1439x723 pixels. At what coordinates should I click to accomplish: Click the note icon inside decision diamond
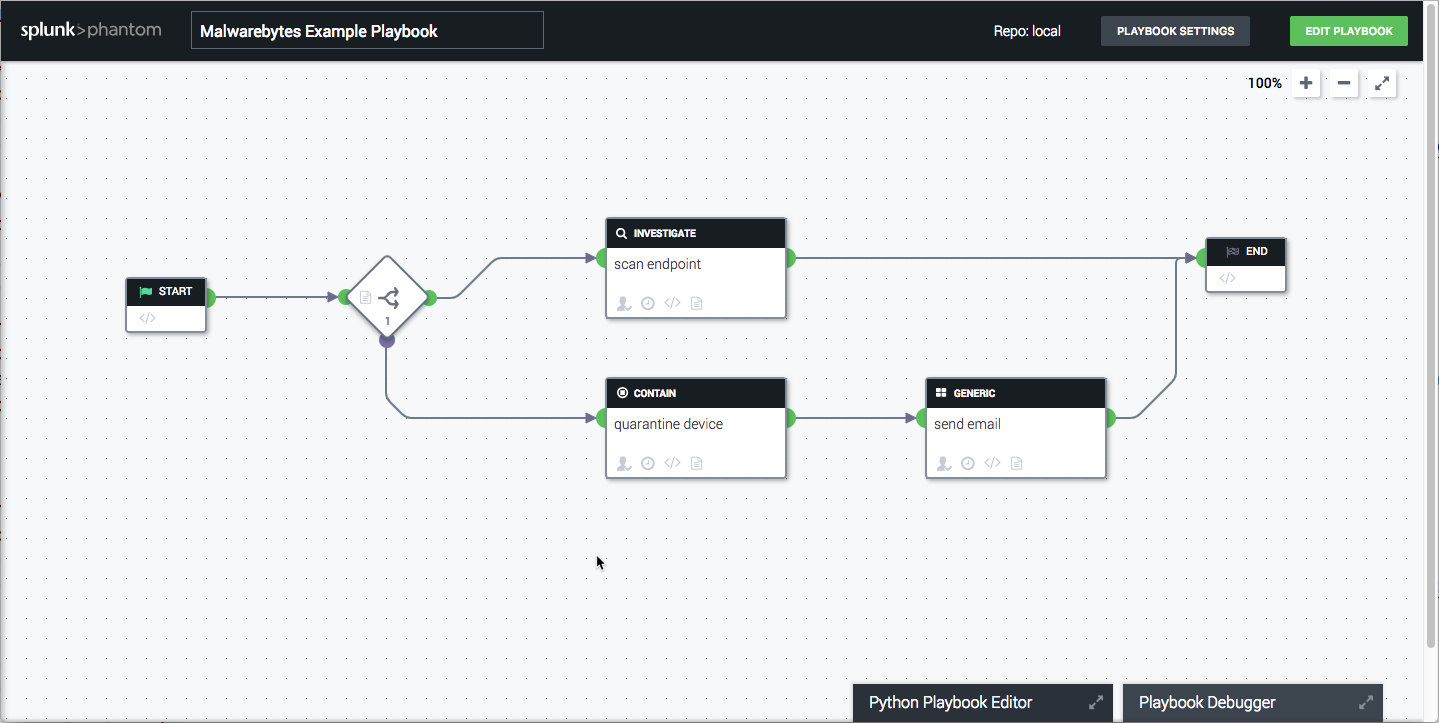[365, 297]
